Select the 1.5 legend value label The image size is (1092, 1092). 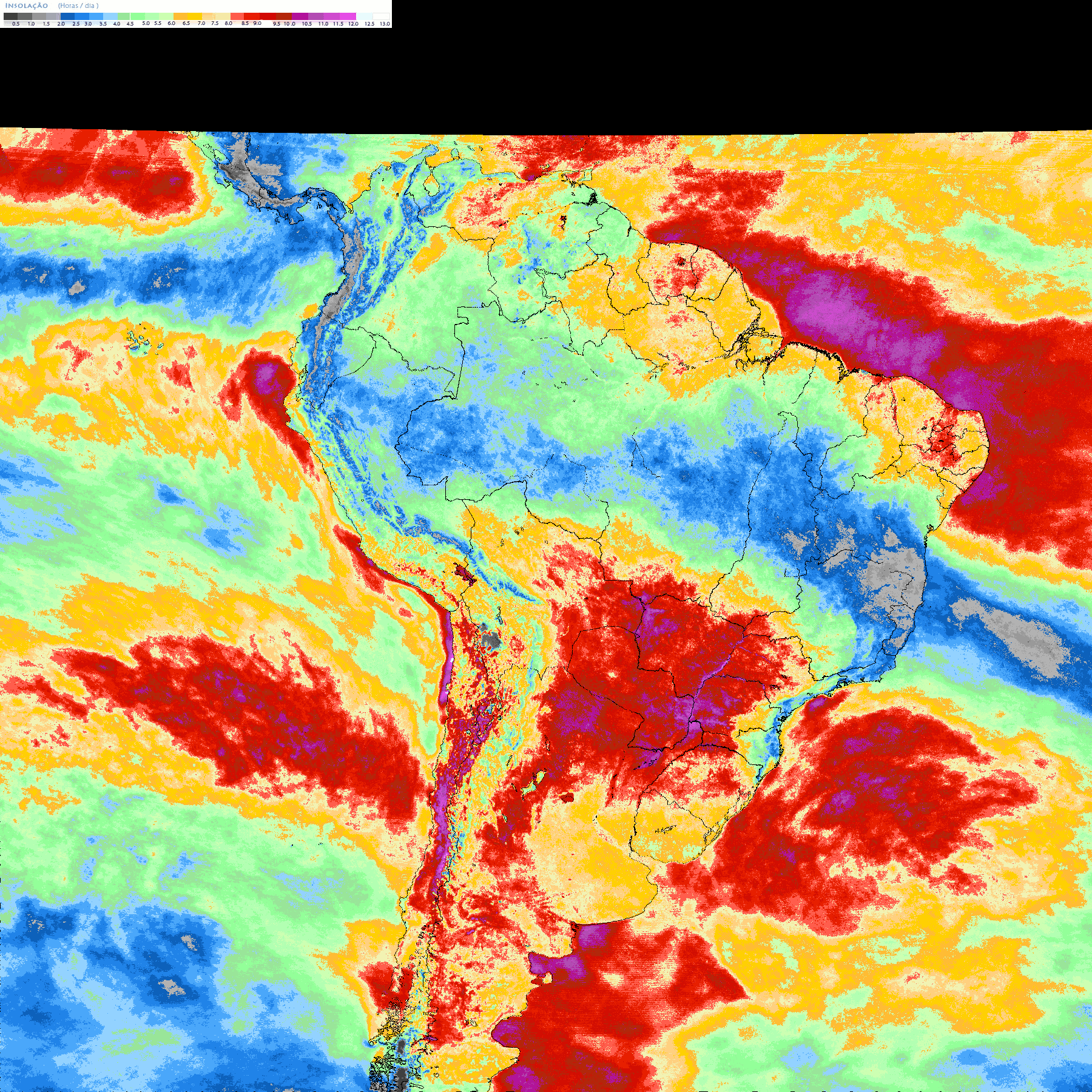click(46, 24)
